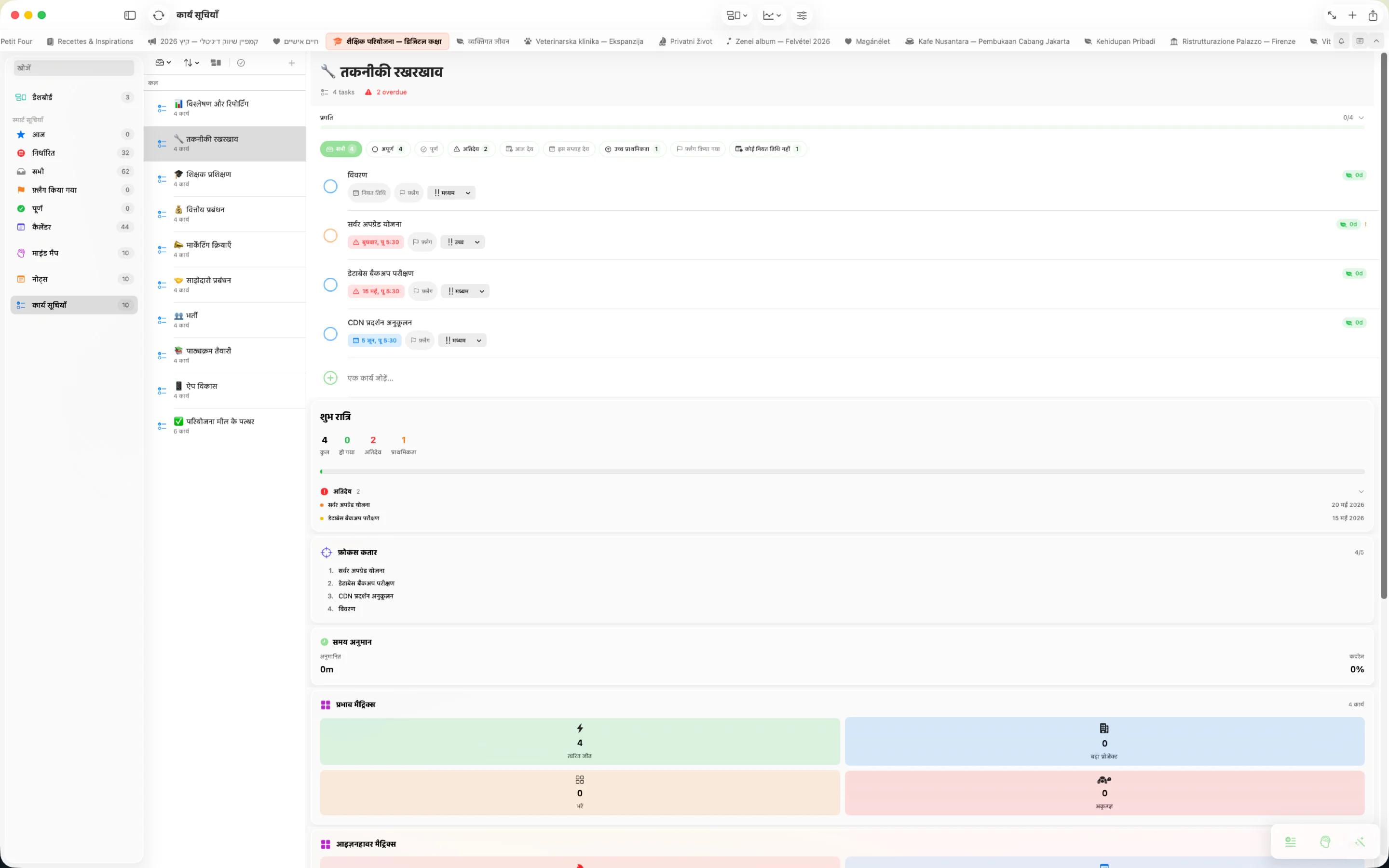Click green plus icon to add task
1389x868 pixels.
coord(330,378)
